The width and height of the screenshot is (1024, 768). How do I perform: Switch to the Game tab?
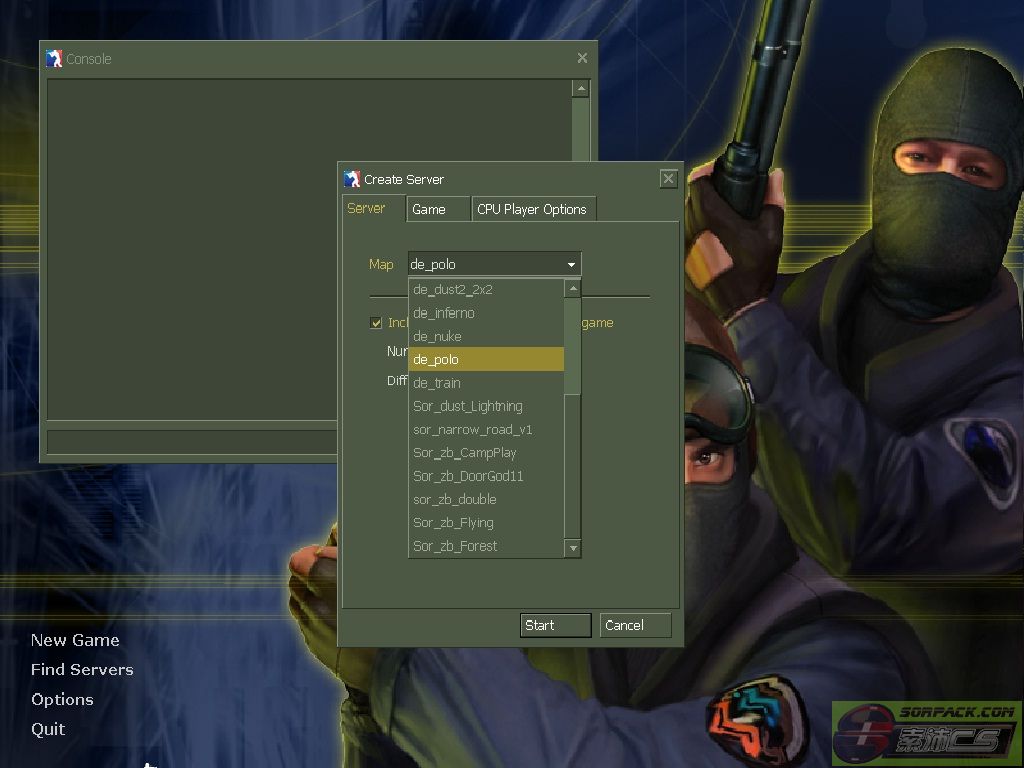[429, 209]
